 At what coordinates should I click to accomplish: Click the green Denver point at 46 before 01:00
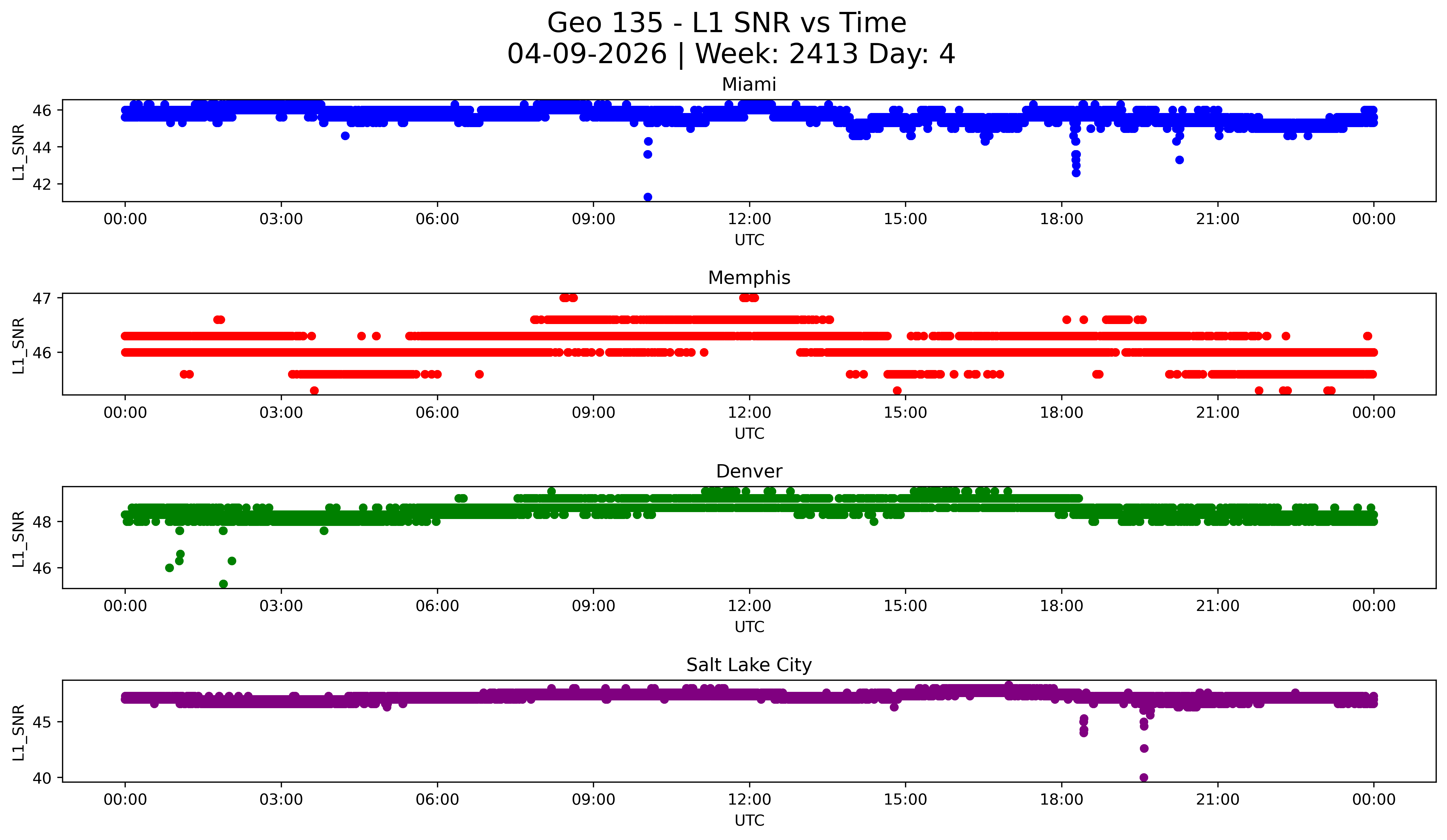[x=169, y=568]
